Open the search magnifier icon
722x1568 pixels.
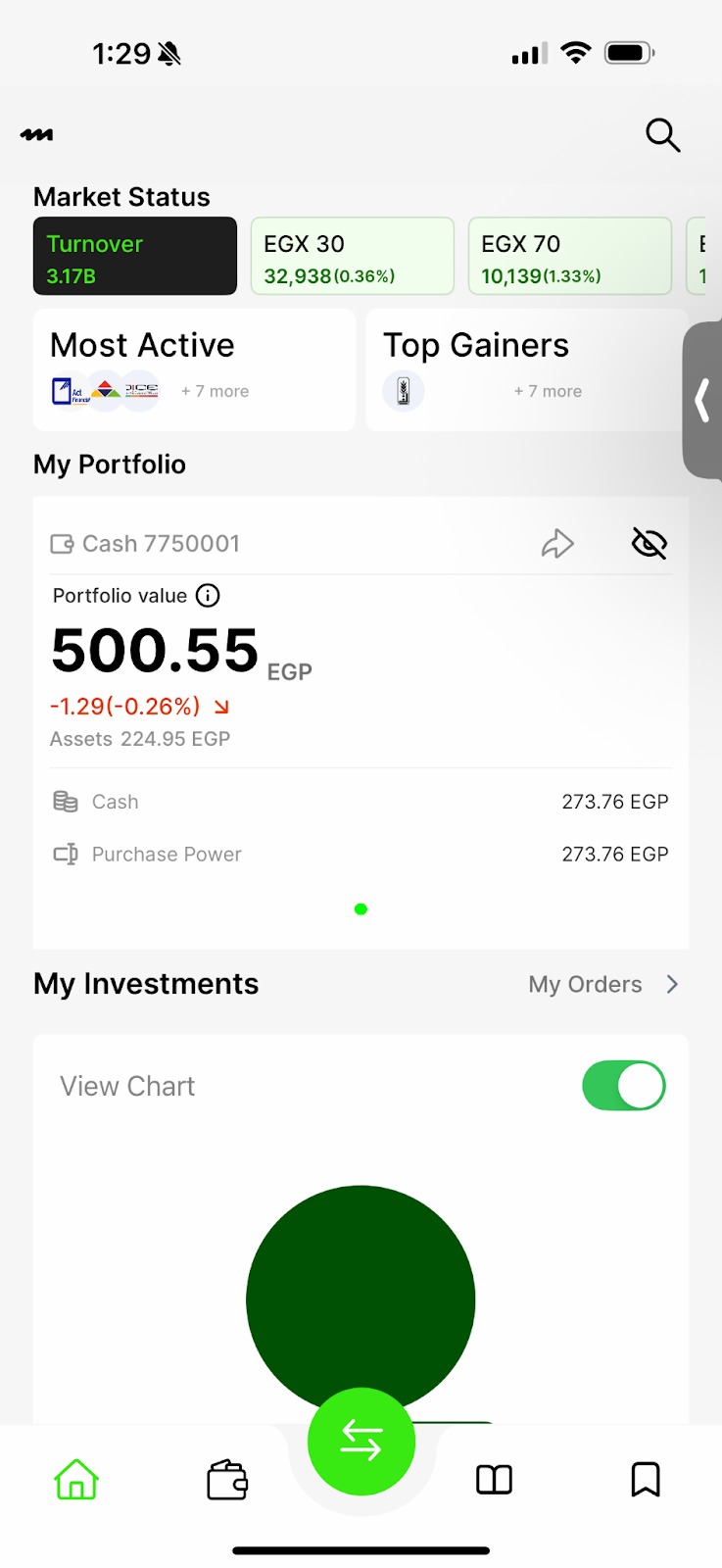[x=662, y=135]
